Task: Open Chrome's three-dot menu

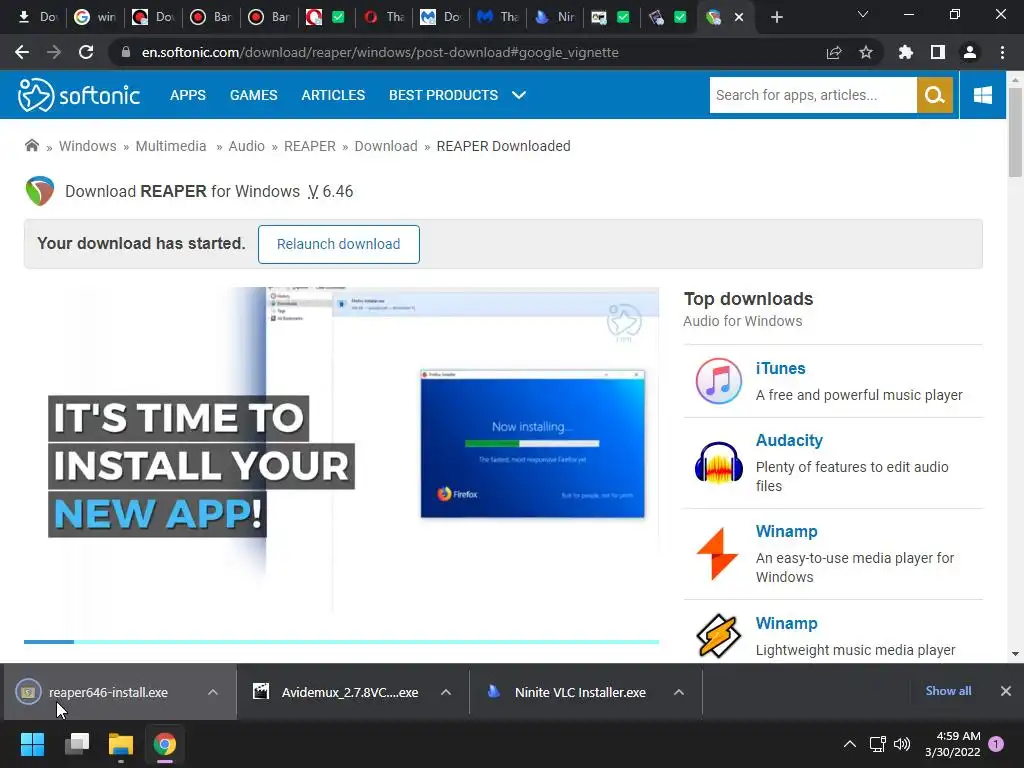Action: pos(1002,52)
